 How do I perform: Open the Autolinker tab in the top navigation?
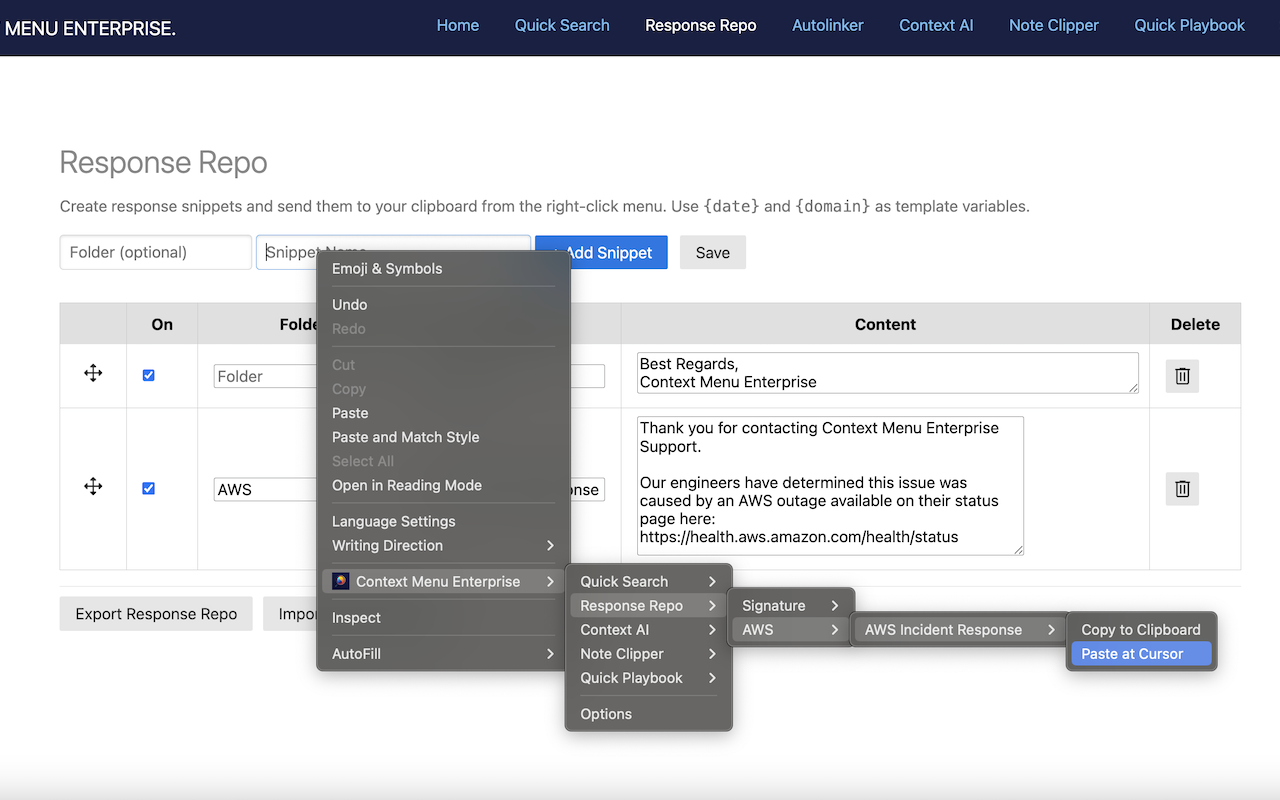pos(828,25)
